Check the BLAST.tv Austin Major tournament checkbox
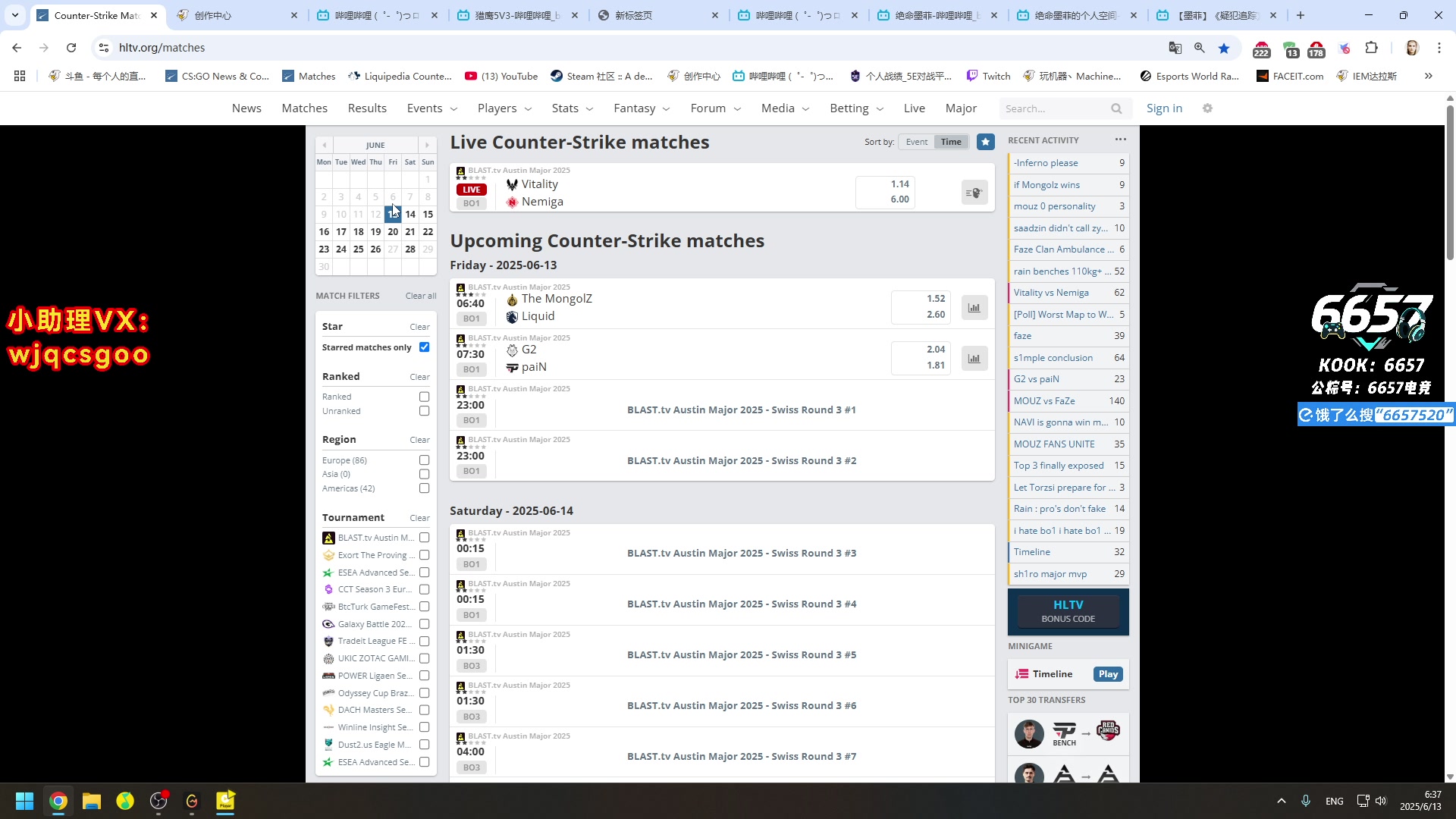1456x819 pixels. pos(425,538)
